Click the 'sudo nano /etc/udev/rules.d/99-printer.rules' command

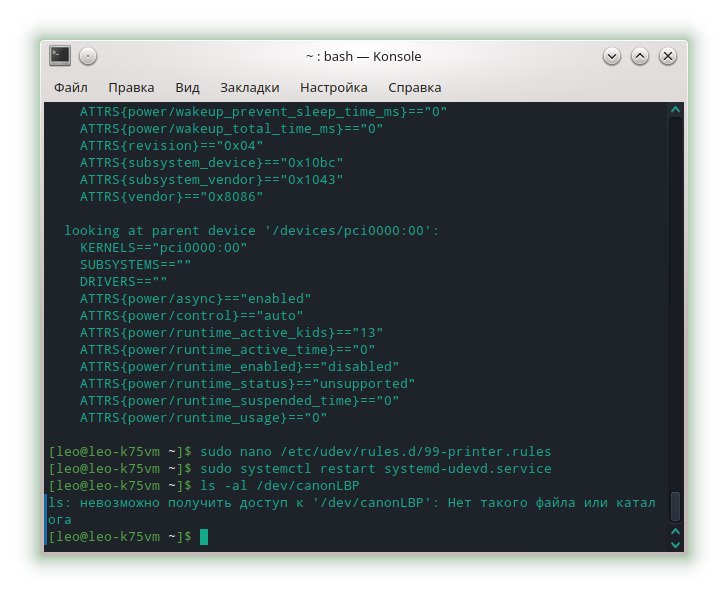point(376,452)
